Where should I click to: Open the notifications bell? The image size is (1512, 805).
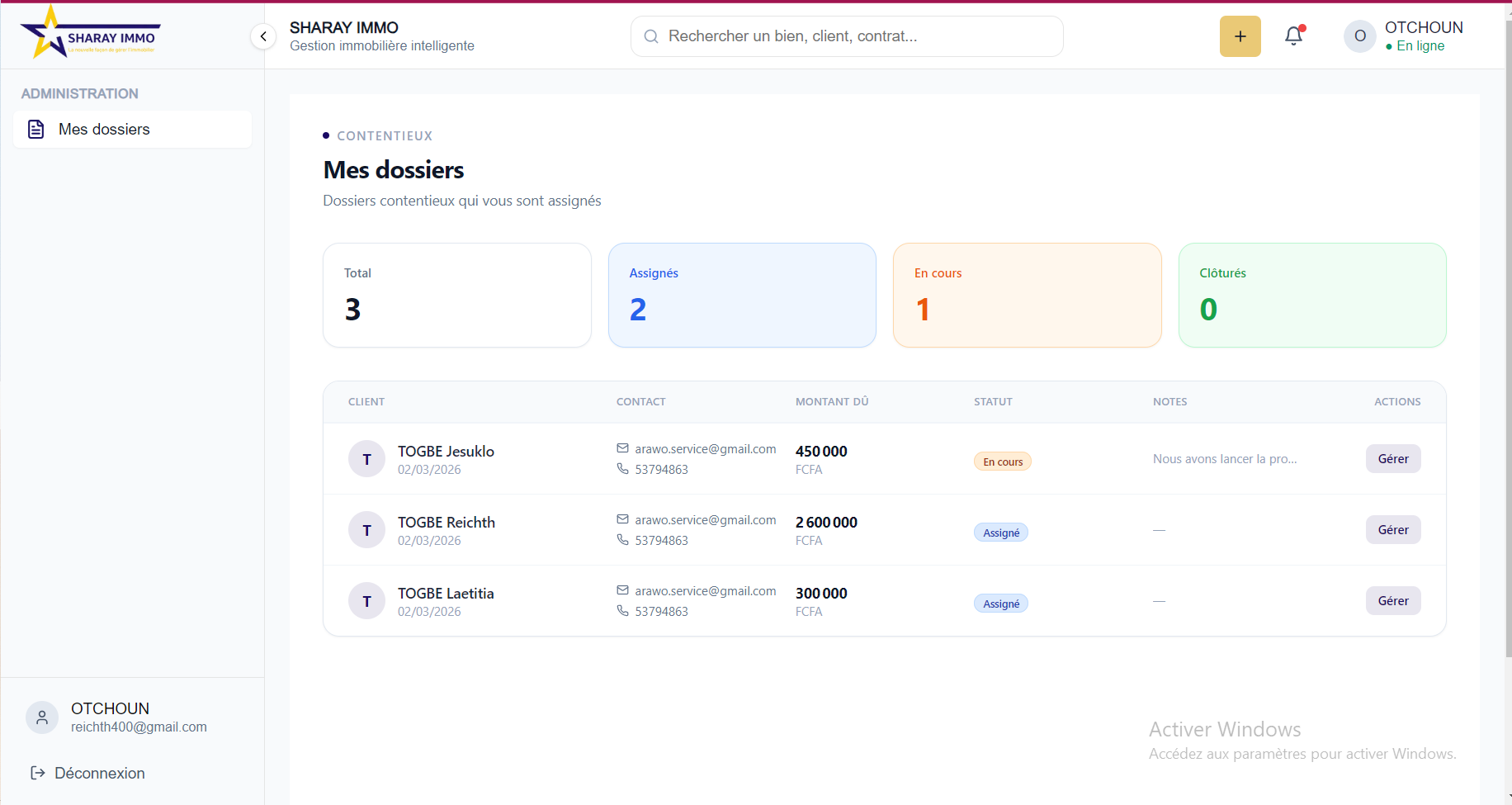click(x=1293, y=36)
